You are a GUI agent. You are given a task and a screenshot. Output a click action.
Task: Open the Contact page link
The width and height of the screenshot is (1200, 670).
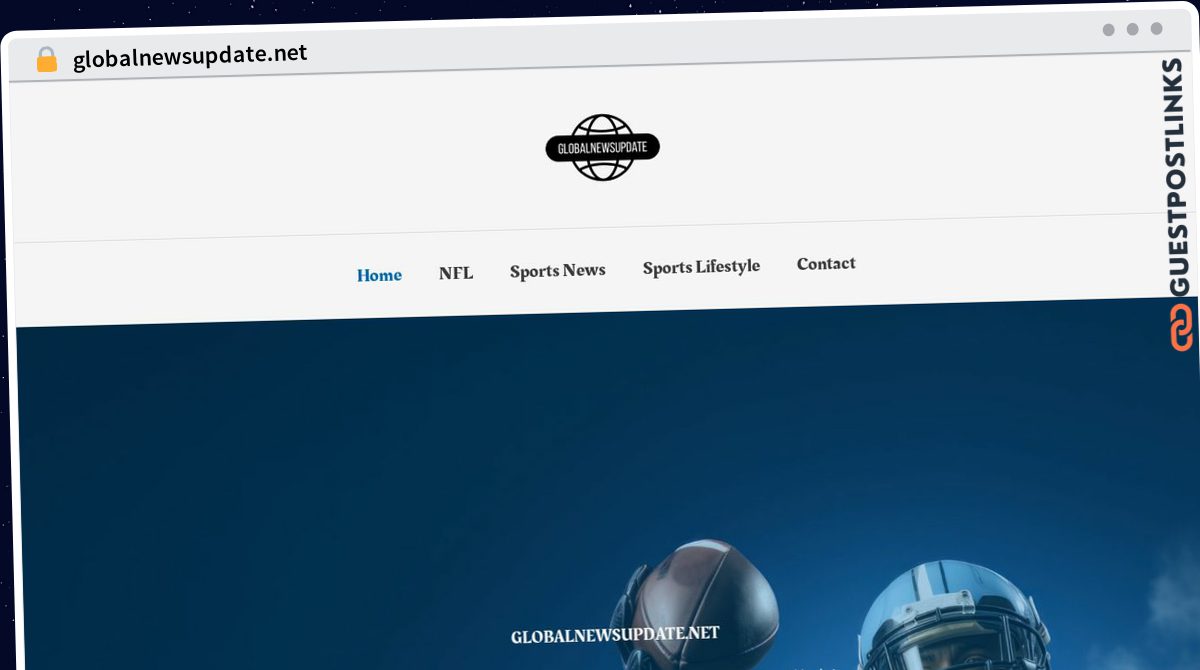tap(826, 264)
